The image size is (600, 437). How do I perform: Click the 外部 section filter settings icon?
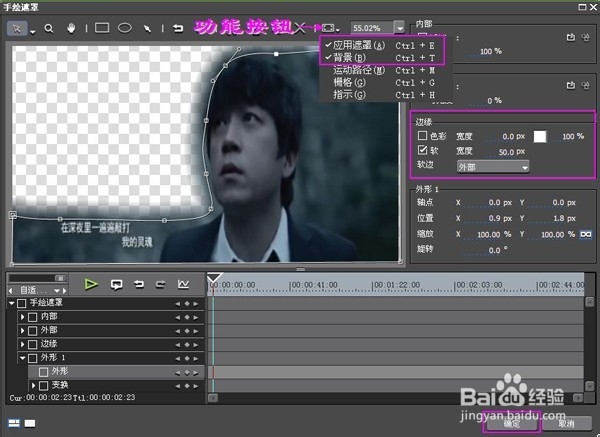[x=585, y=85]
